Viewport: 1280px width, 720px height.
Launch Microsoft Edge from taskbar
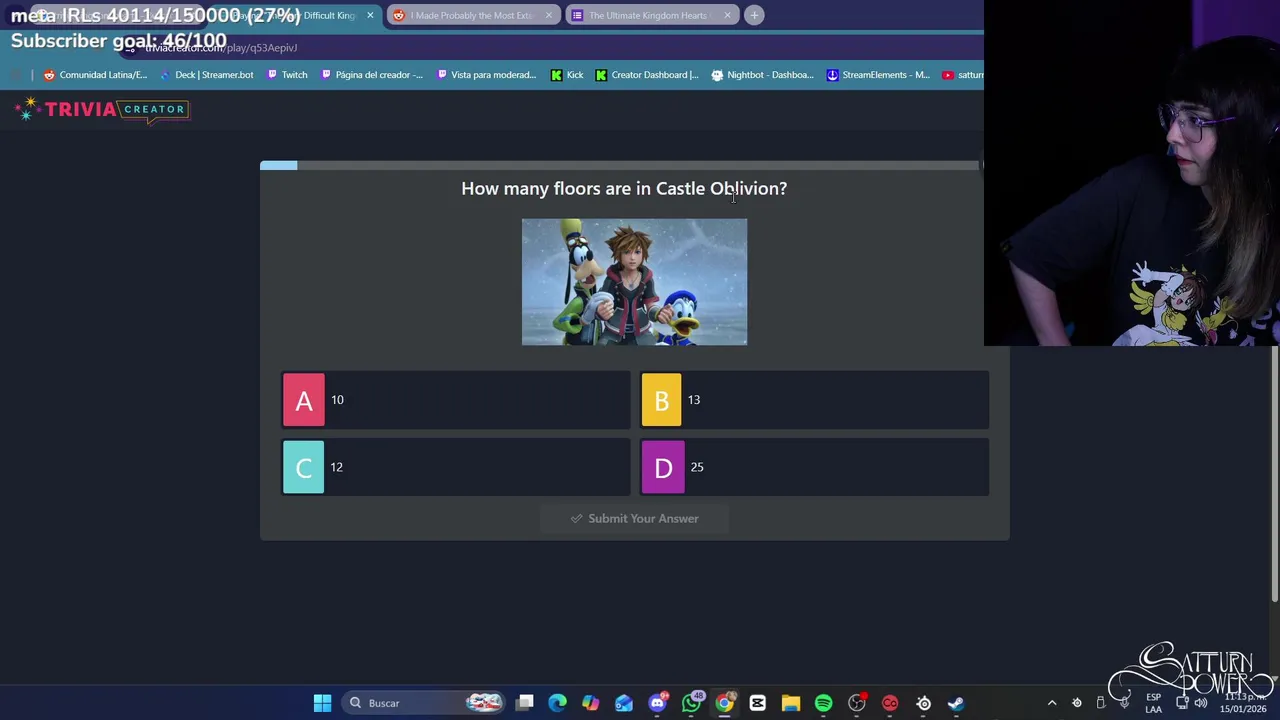click(557, 703)
